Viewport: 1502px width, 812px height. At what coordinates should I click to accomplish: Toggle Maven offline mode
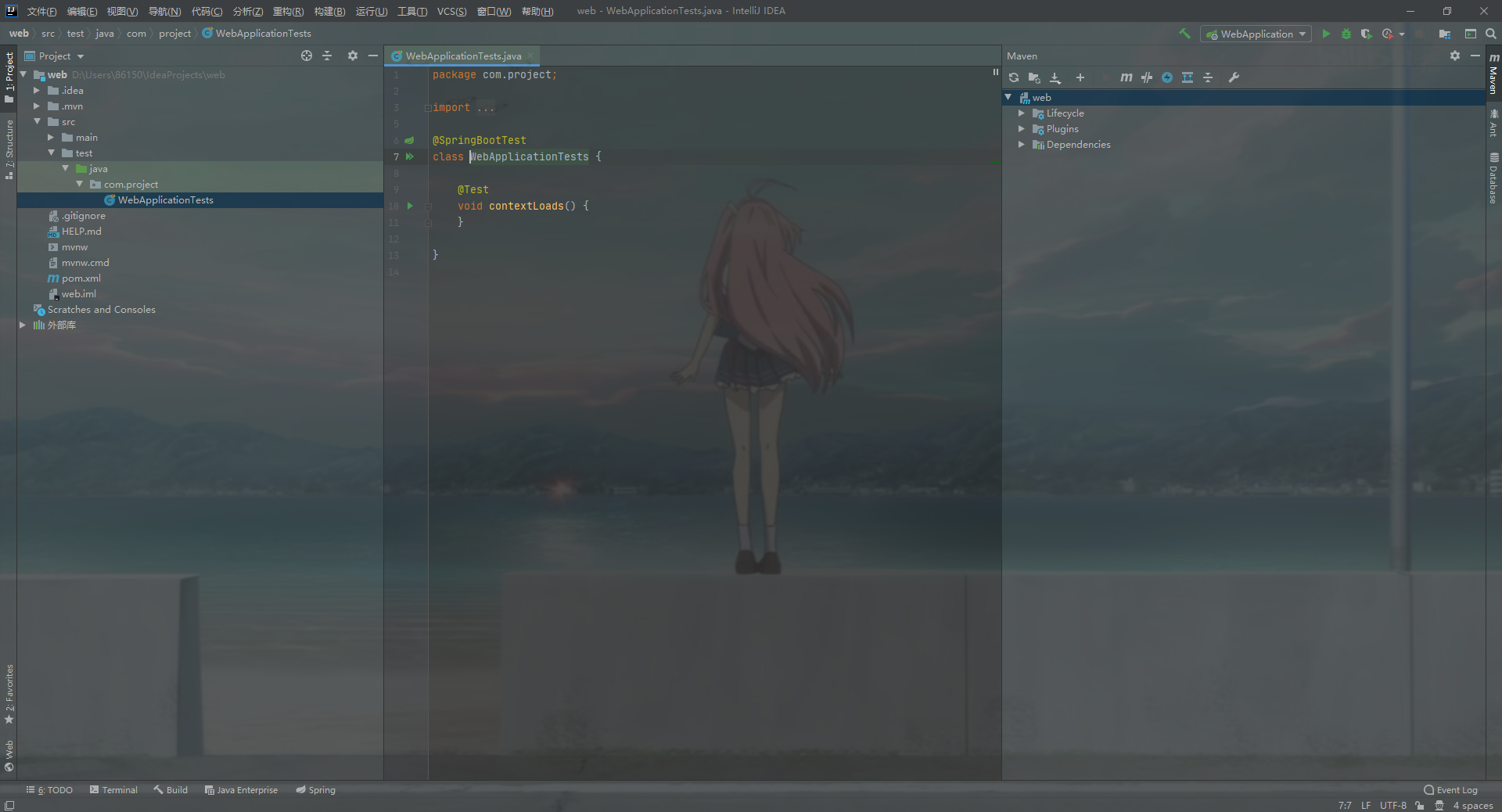point(1146,77)
